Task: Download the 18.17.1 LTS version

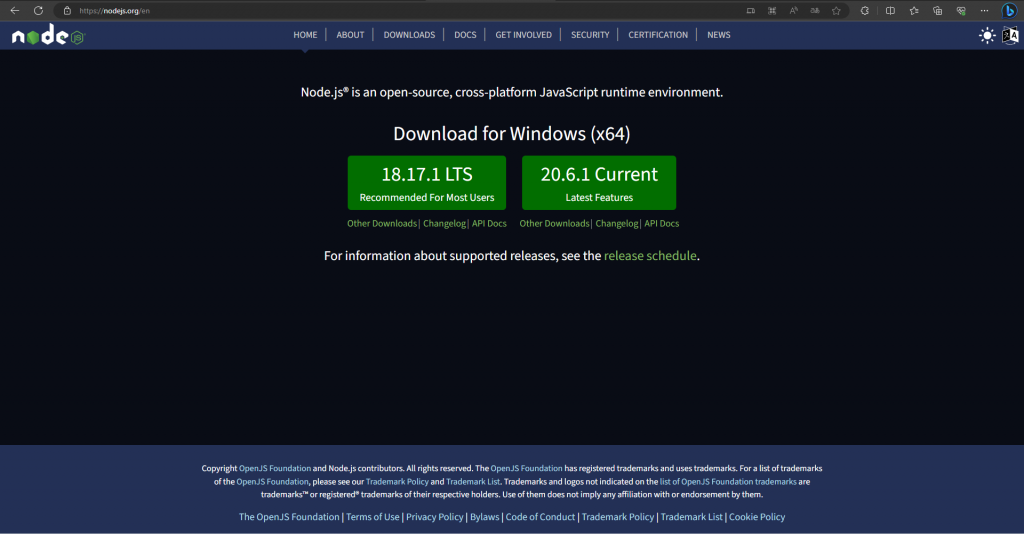Action: coord(426,183)
